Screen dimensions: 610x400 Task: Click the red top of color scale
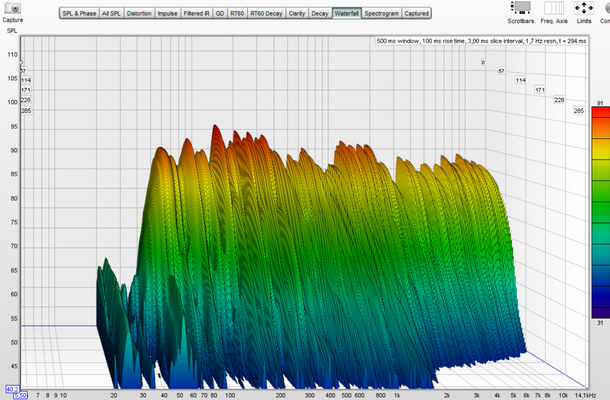[x=601, y=113]
